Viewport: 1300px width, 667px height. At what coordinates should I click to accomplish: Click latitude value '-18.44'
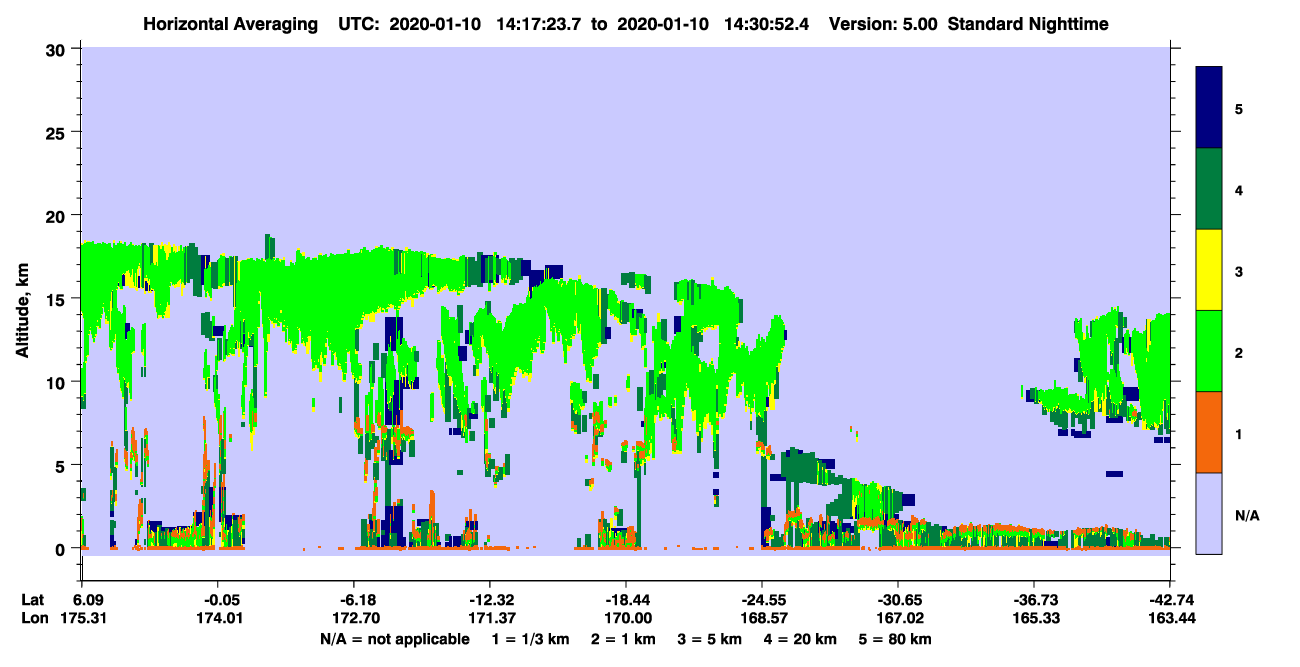point(626,599)
